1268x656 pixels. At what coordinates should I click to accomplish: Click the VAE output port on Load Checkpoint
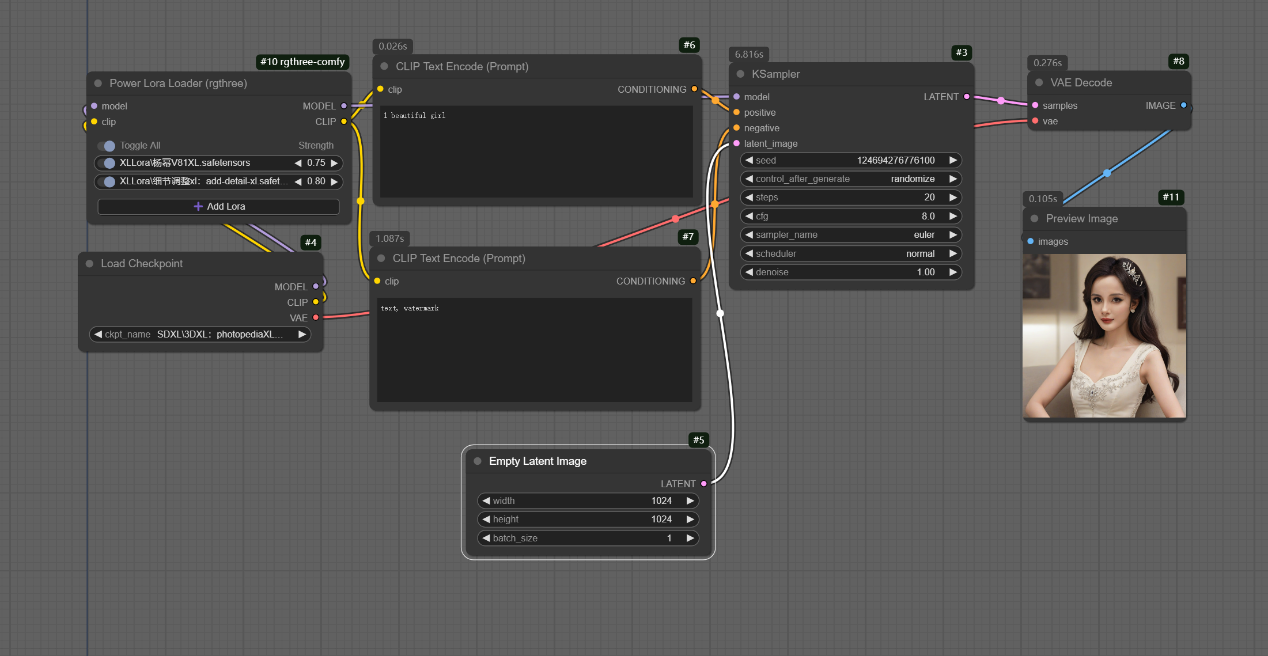(316, 317)
